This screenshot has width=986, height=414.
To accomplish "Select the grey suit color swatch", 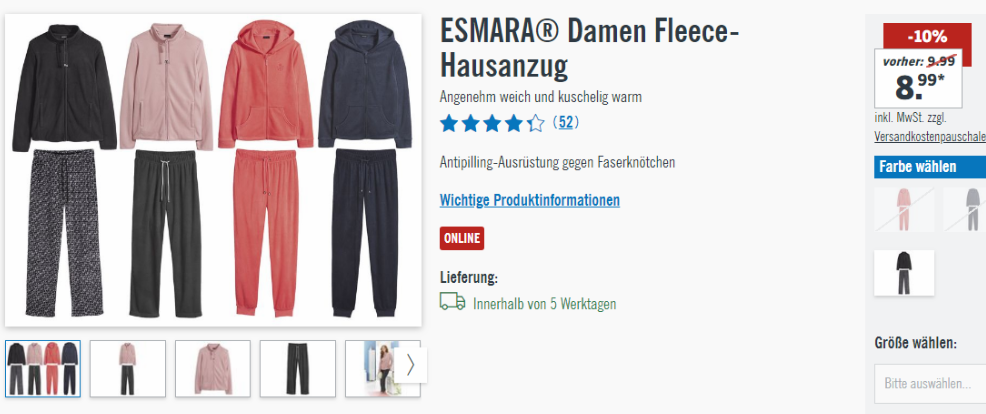I will (x=967, y=210).
